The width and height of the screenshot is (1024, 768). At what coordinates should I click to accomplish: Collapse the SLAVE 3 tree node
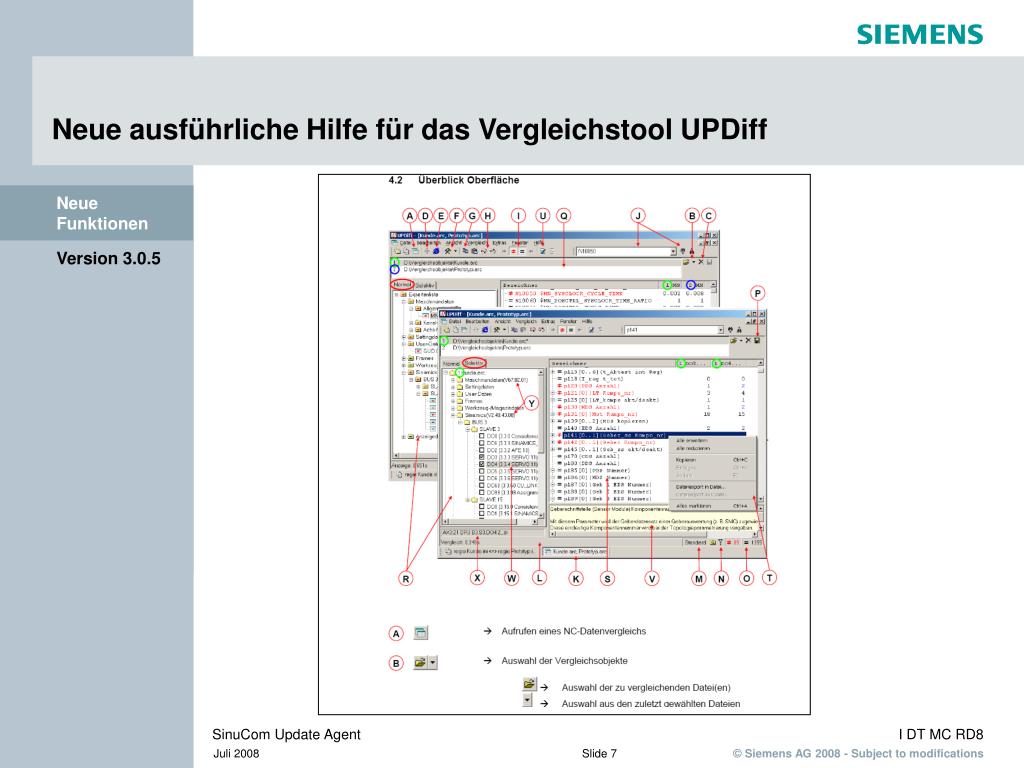(x=468, y=429)
